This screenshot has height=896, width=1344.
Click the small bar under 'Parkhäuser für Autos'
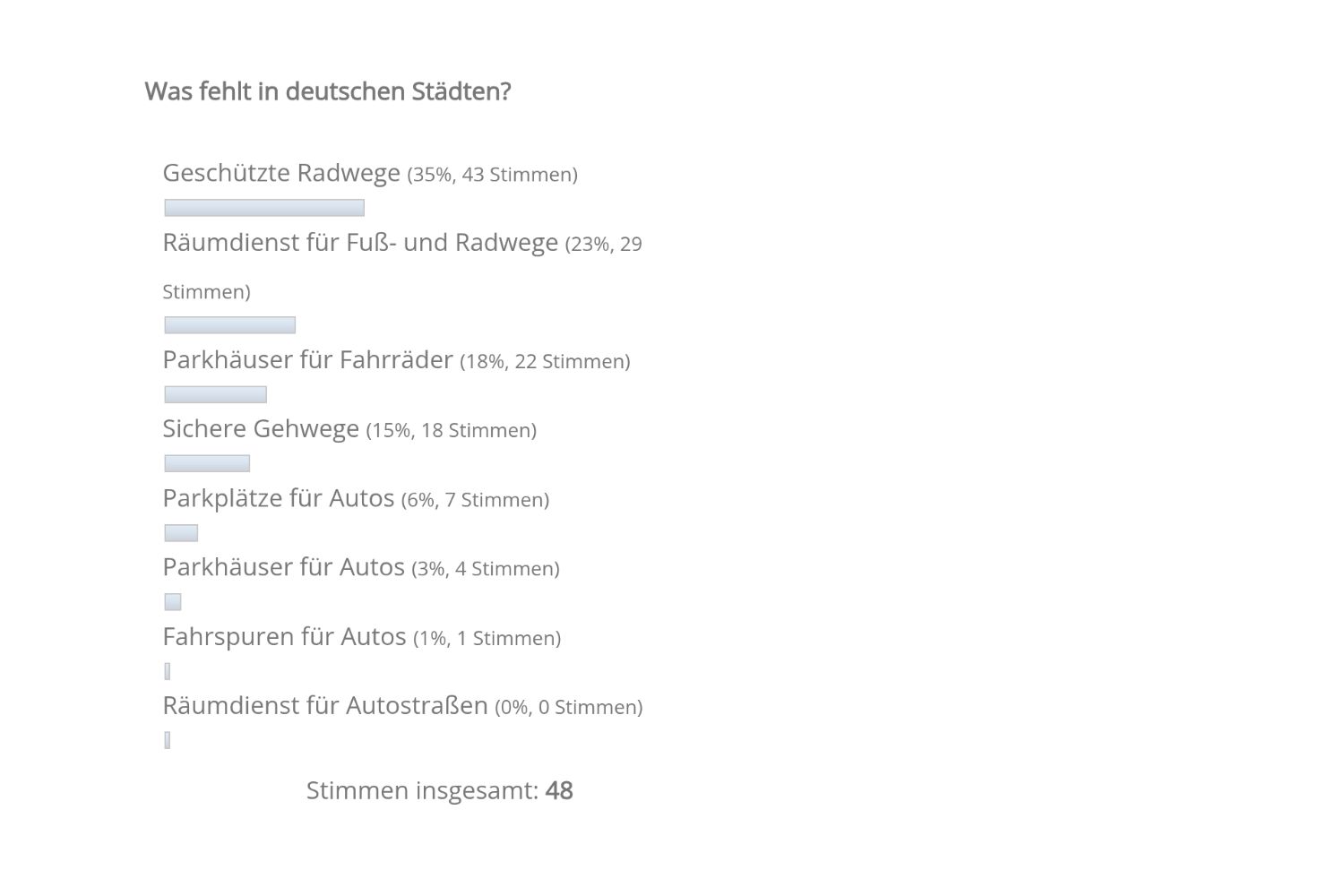[173, 602]
